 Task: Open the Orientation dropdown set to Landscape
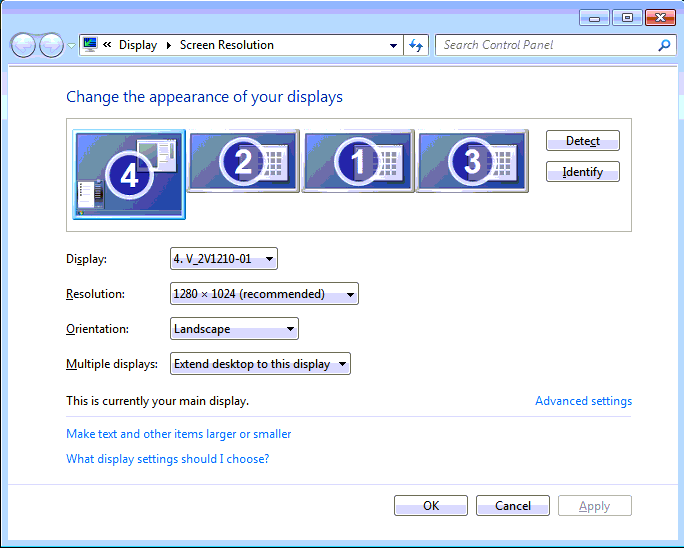pyautogui.click(x=234, y=329)
